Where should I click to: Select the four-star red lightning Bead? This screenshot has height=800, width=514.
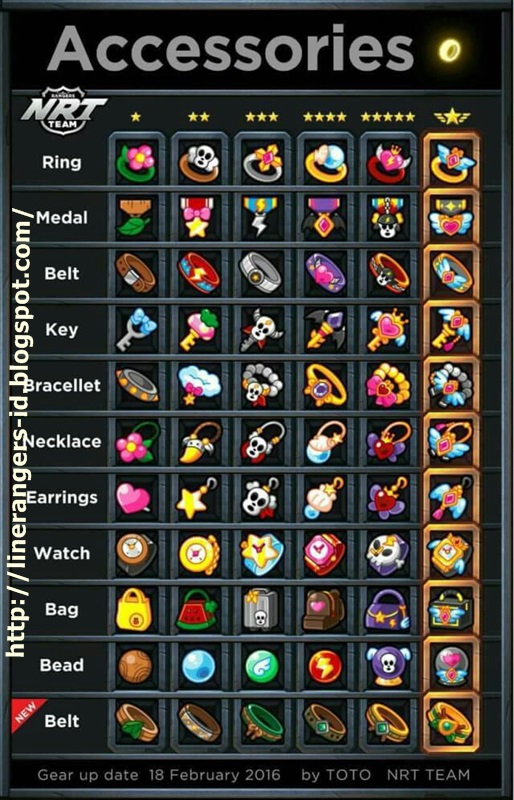[x=325, y=666]
